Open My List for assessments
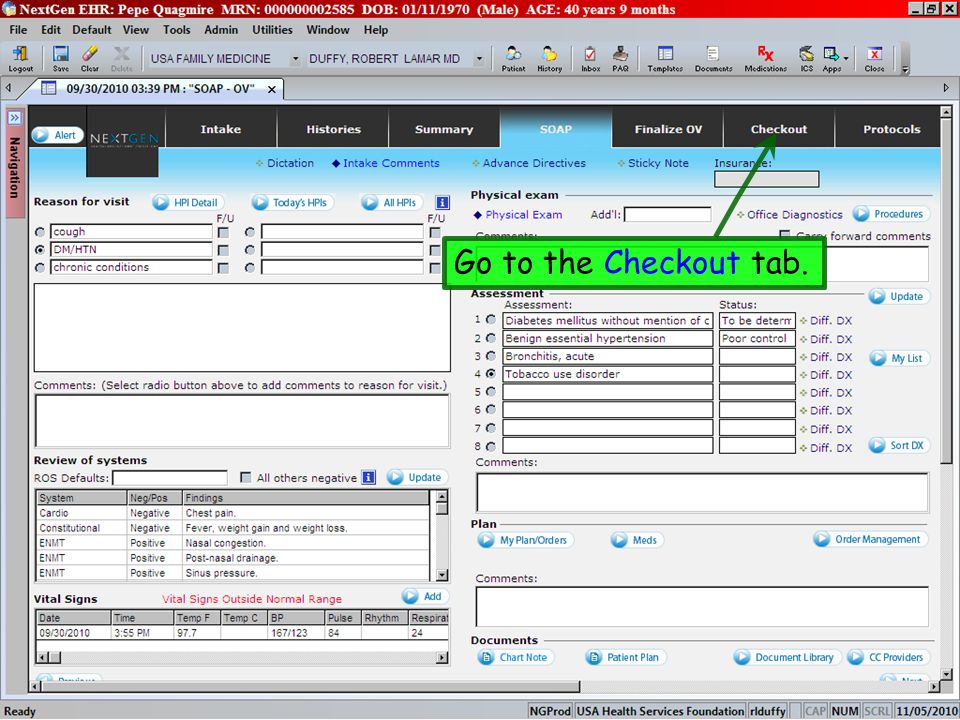The image size is (960, 720). point(899,358)
